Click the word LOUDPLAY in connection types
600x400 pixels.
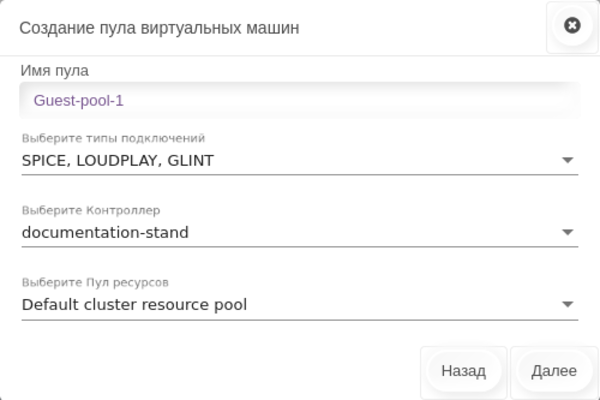[115, 160]
